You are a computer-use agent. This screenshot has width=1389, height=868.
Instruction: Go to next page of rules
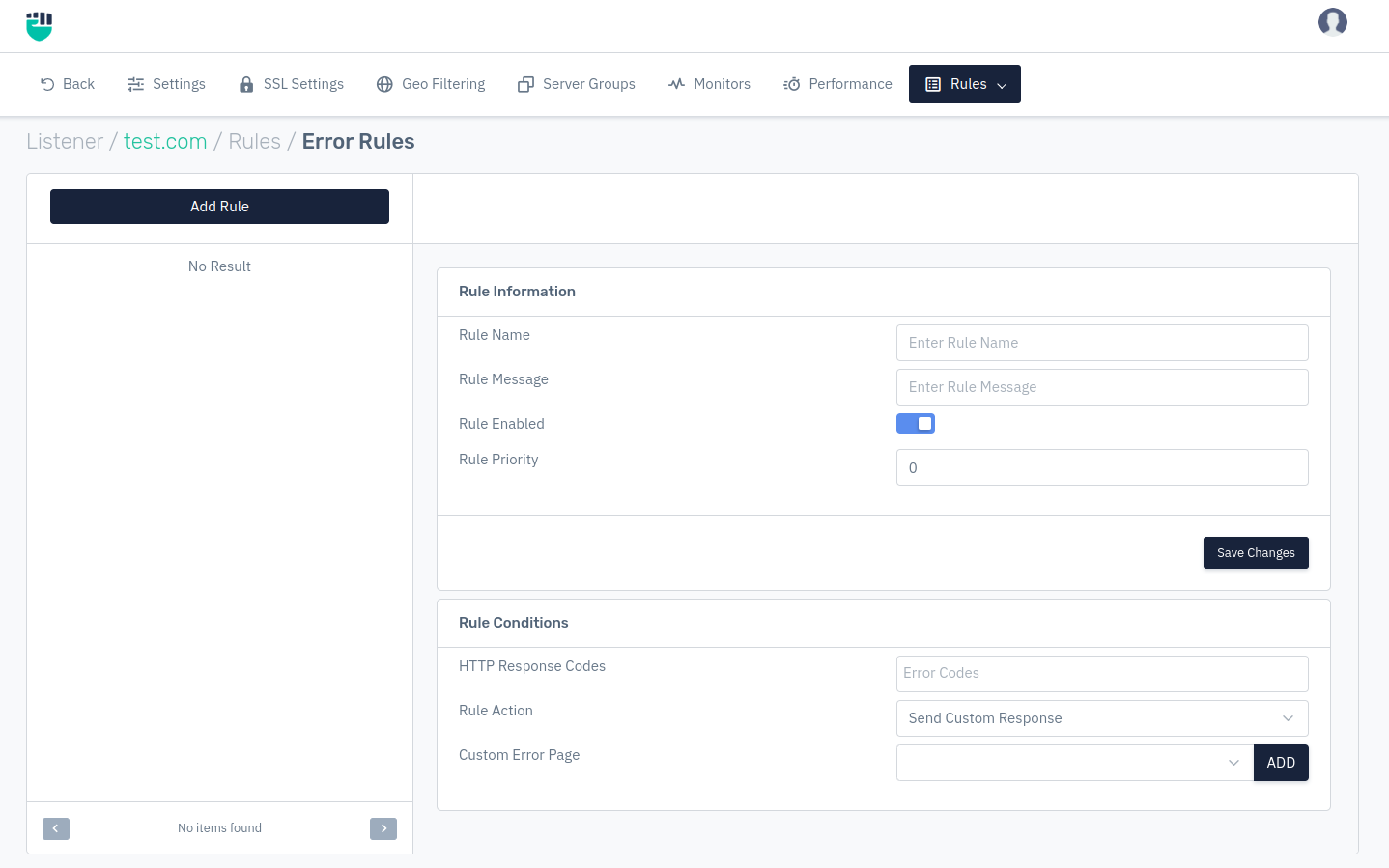pos(383,828)
